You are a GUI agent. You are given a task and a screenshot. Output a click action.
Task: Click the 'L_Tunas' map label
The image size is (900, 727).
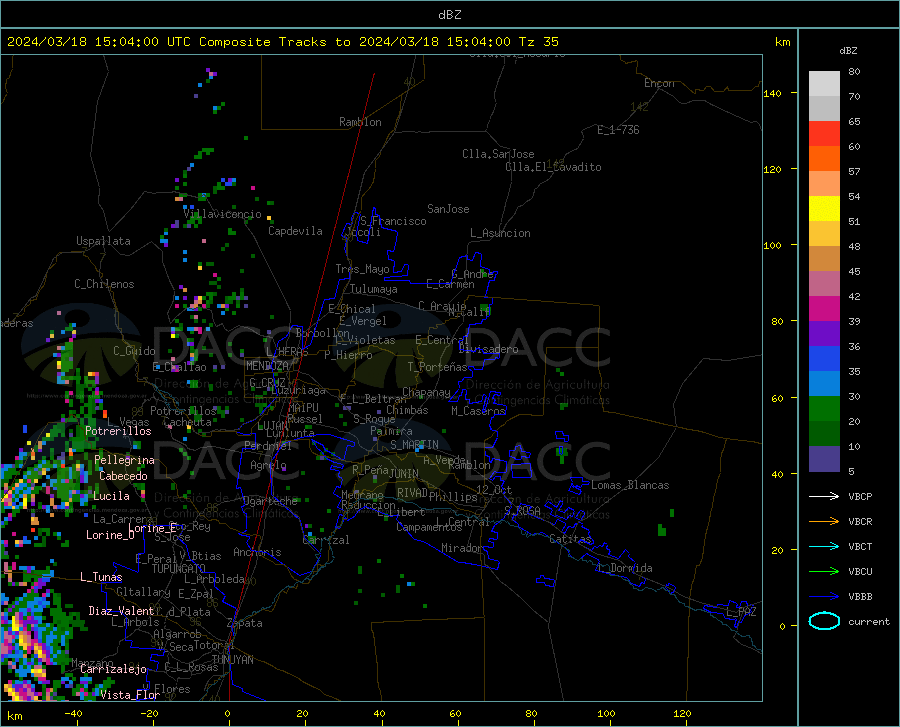coord(101,577)
